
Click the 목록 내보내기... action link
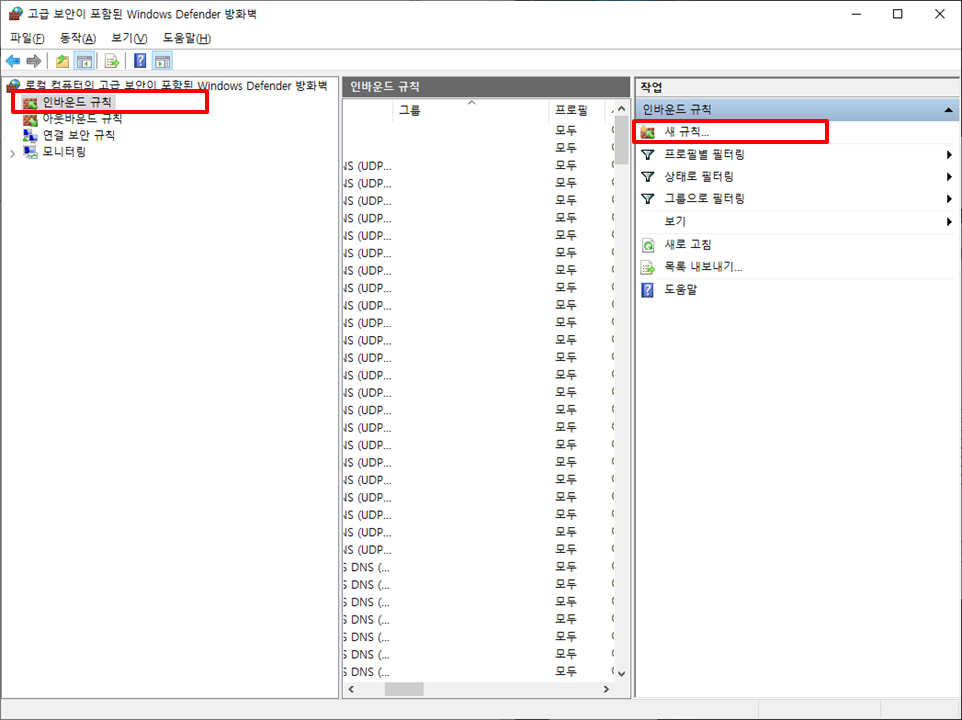[x=703, y=267]
